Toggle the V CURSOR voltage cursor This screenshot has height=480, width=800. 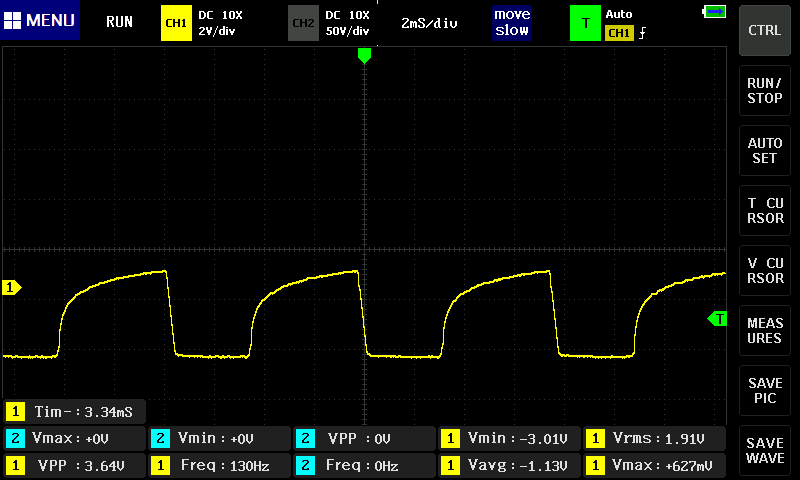764,271
